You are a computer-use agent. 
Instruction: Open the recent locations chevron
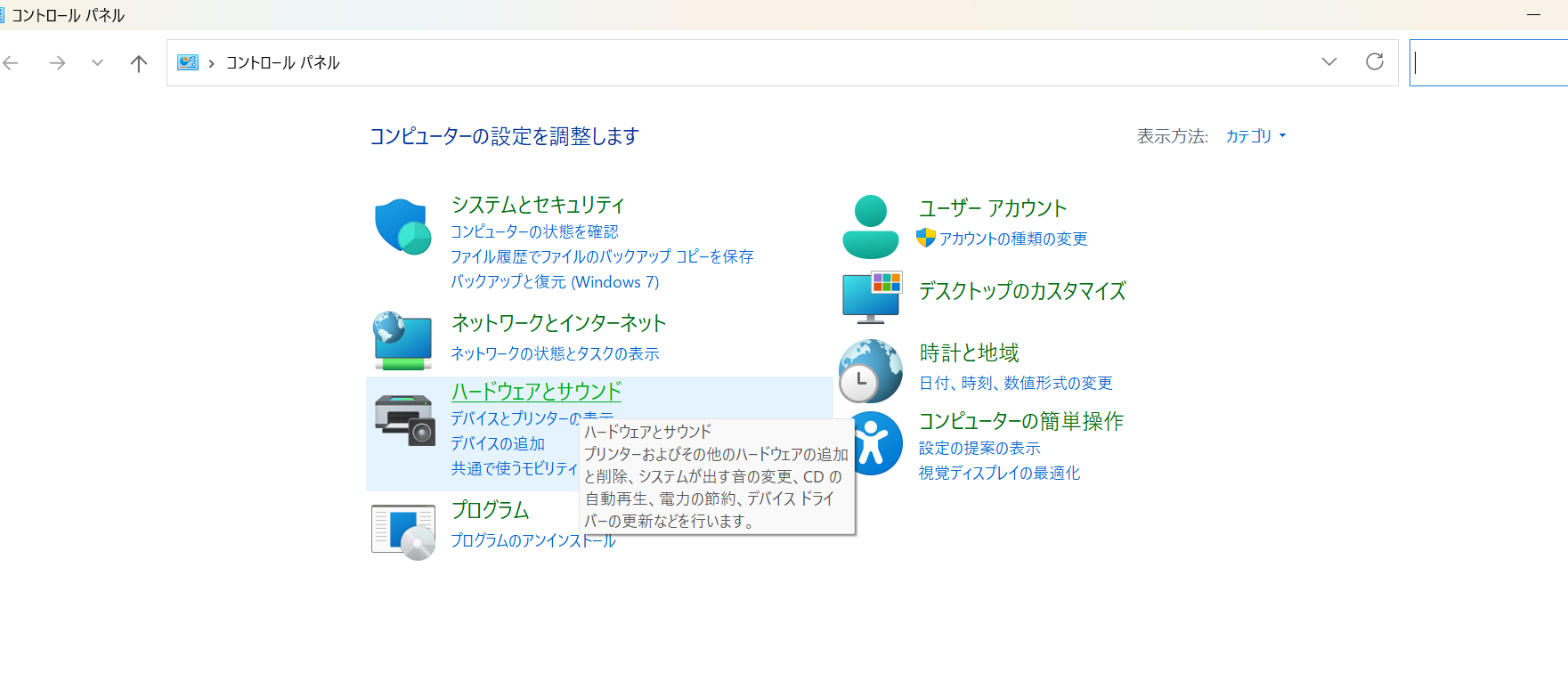pos(97,63)
